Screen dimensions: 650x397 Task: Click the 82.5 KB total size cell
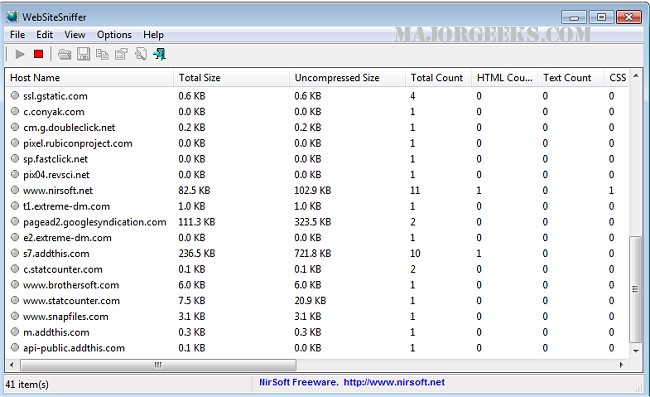[x=194, y=190]
